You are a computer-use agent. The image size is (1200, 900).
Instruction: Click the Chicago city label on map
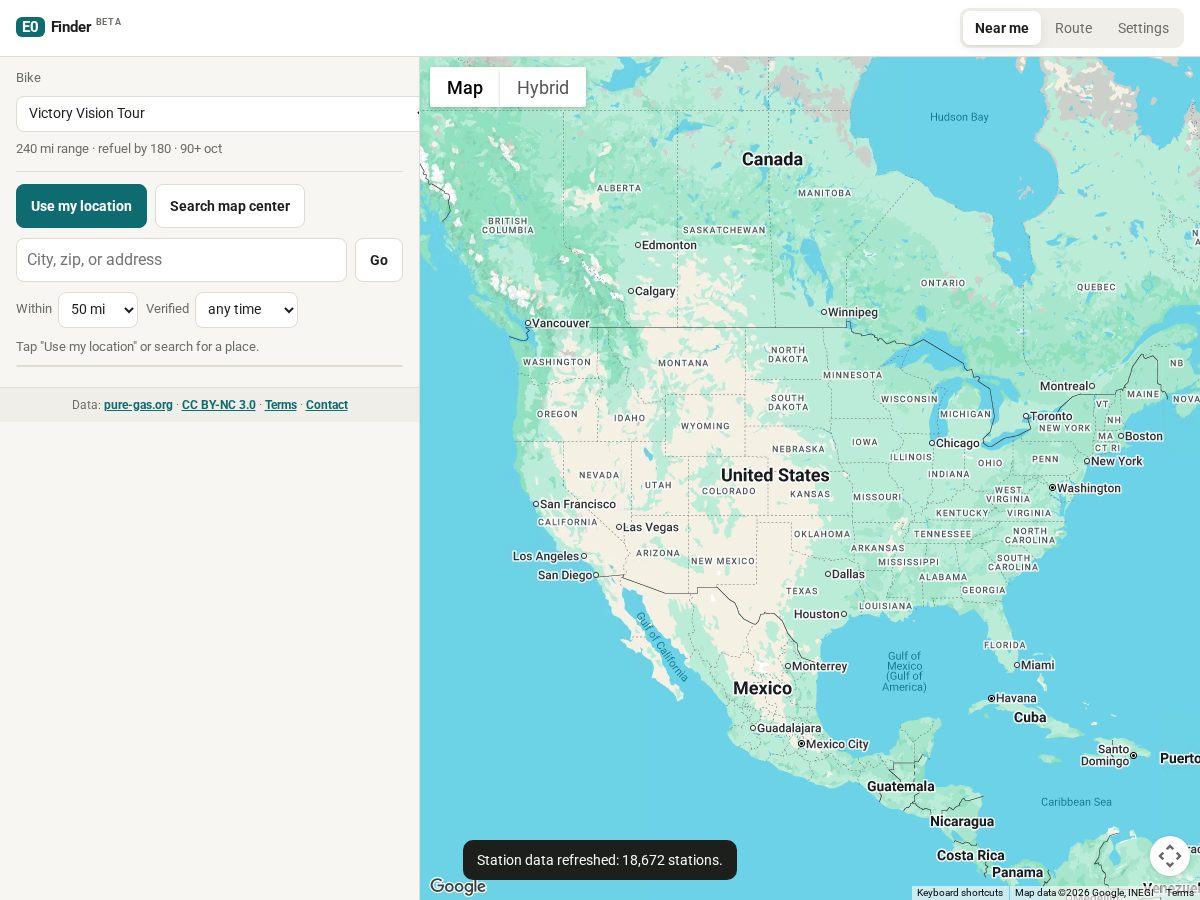(x=957, y=443)
